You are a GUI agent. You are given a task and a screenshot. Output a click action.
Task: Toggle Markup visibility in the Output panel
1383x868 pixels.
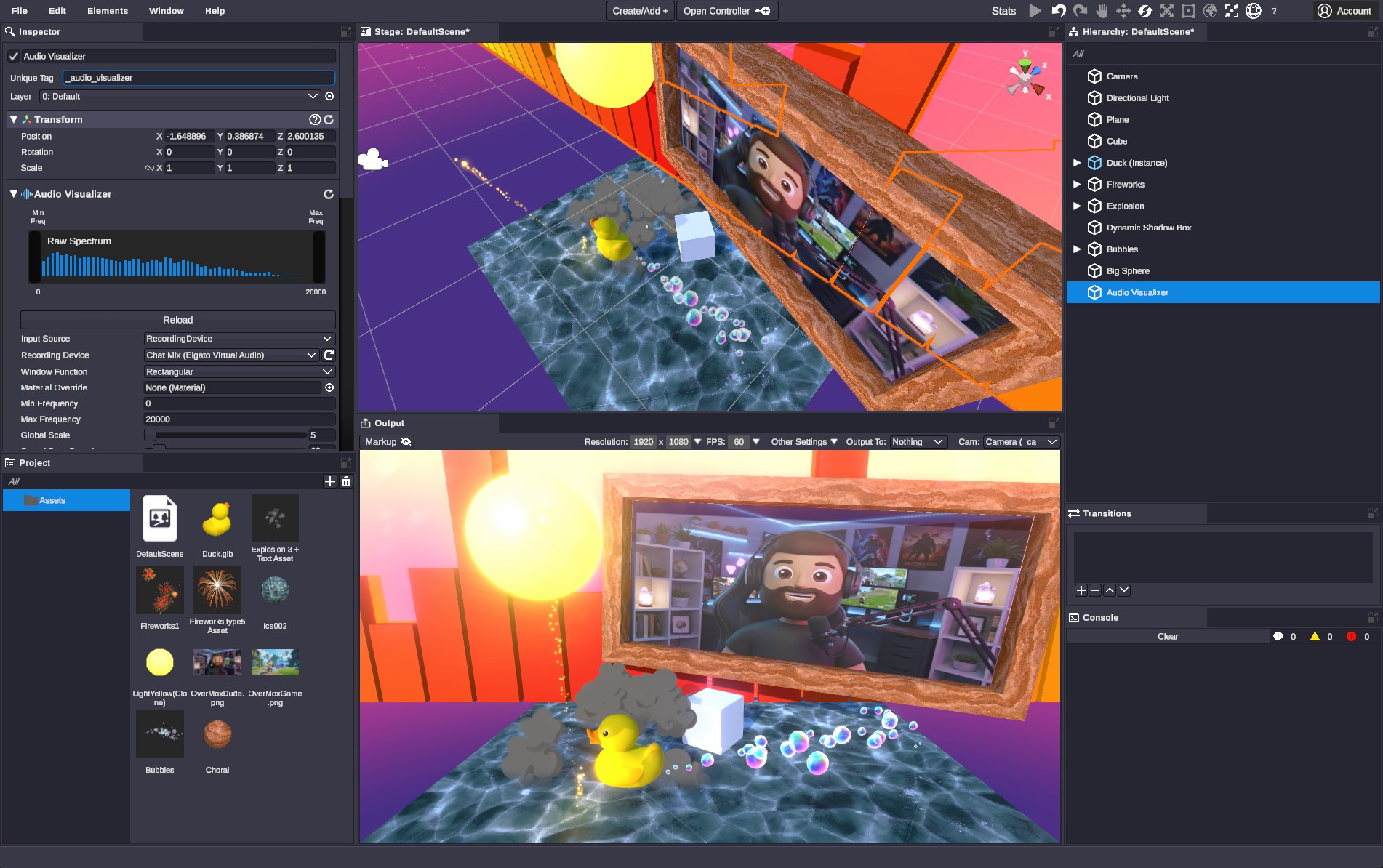(406, 441)
